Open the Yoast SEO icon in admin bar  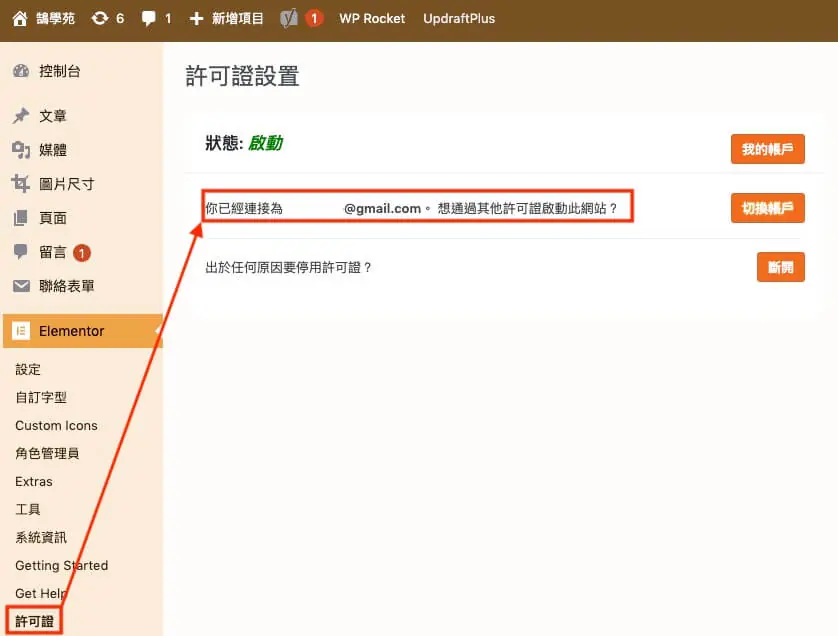289,19
